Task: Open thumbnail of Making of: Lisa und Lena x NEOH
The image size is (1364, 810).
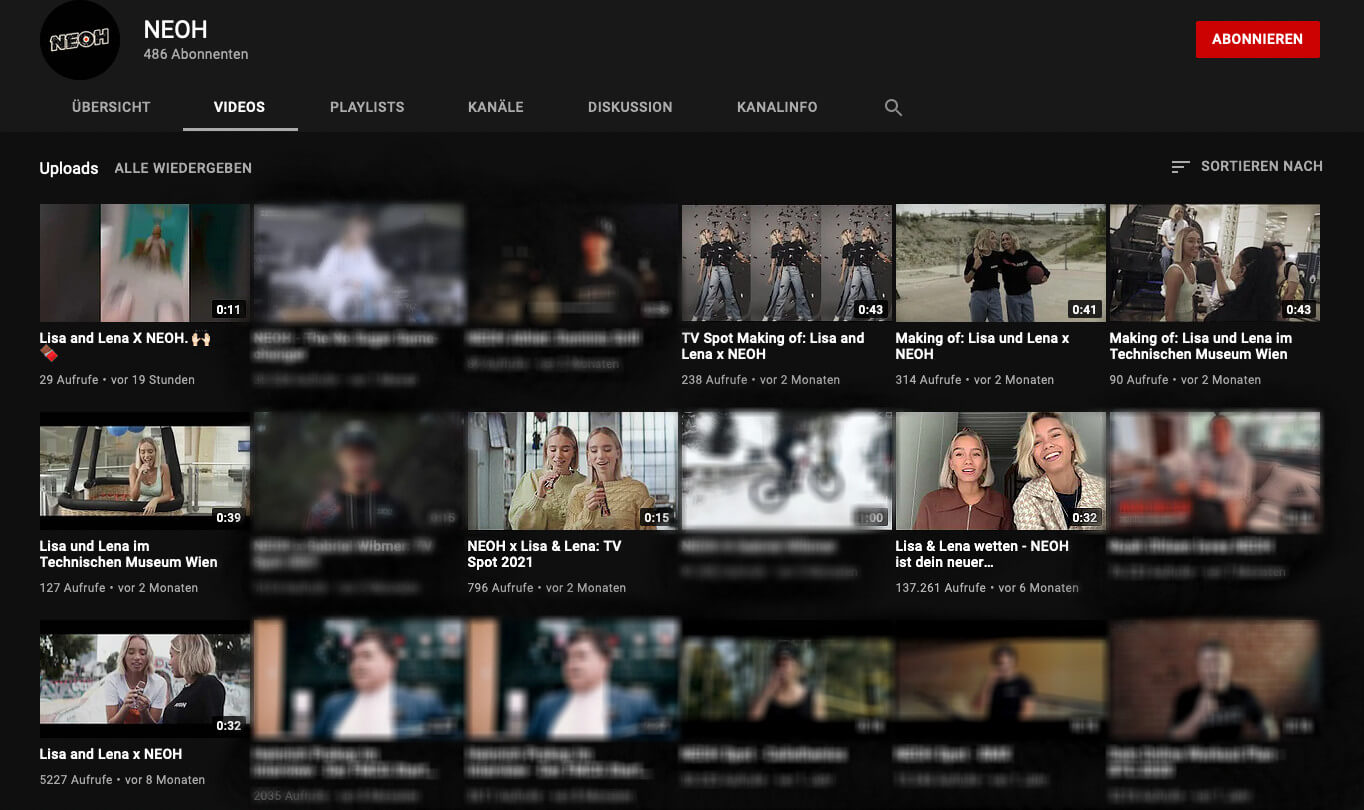Action: coord(1001,263)
